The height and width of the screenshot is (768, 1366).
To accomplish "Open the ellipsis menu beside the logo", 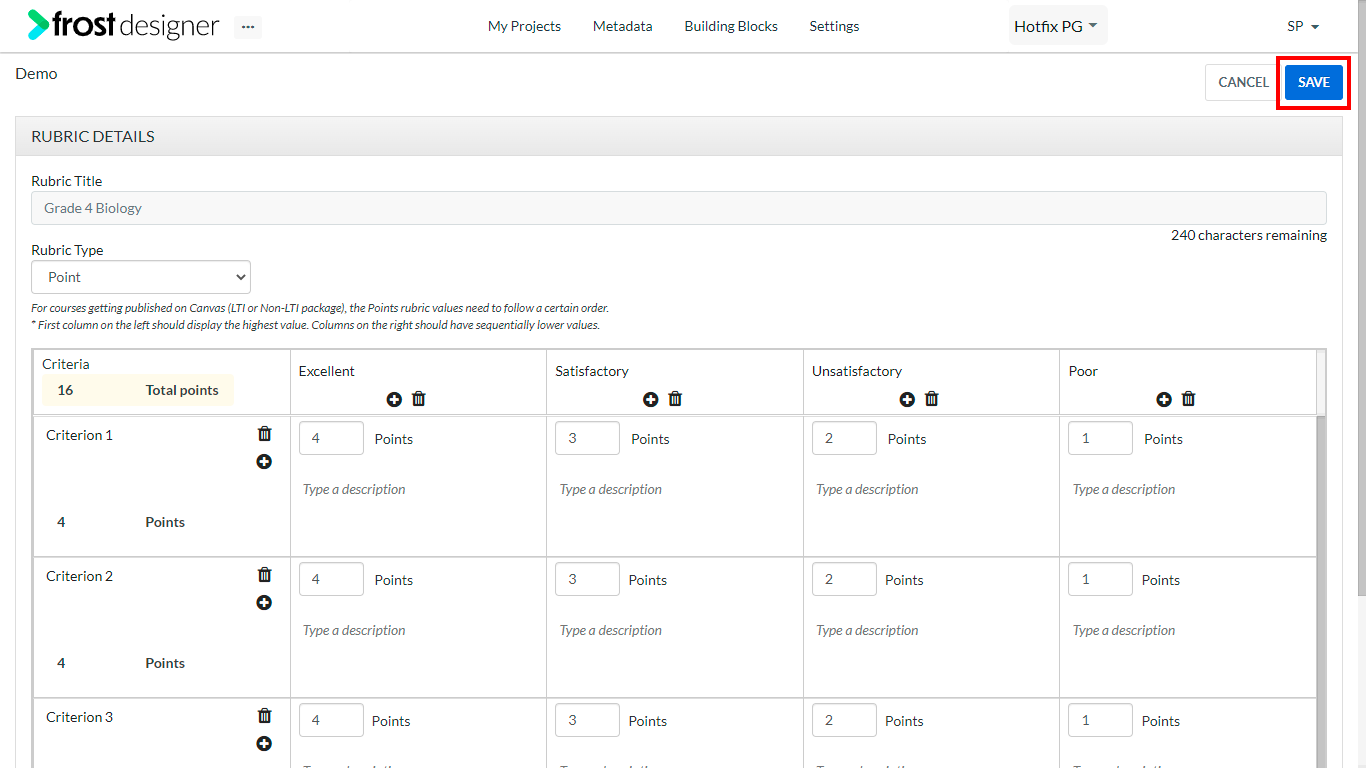I will 248,27.
